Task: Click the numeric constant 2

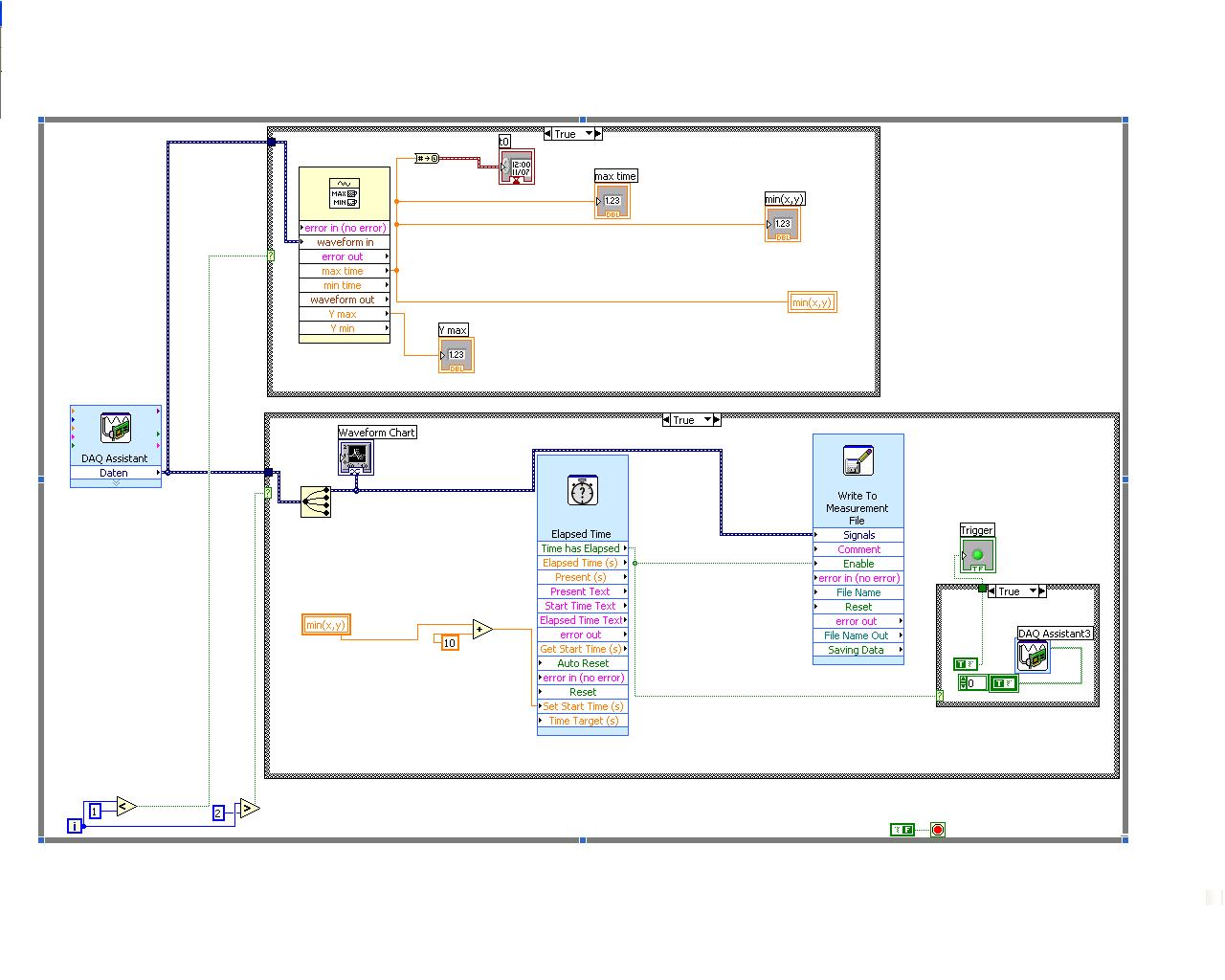Action: click(x=218, y=813)
